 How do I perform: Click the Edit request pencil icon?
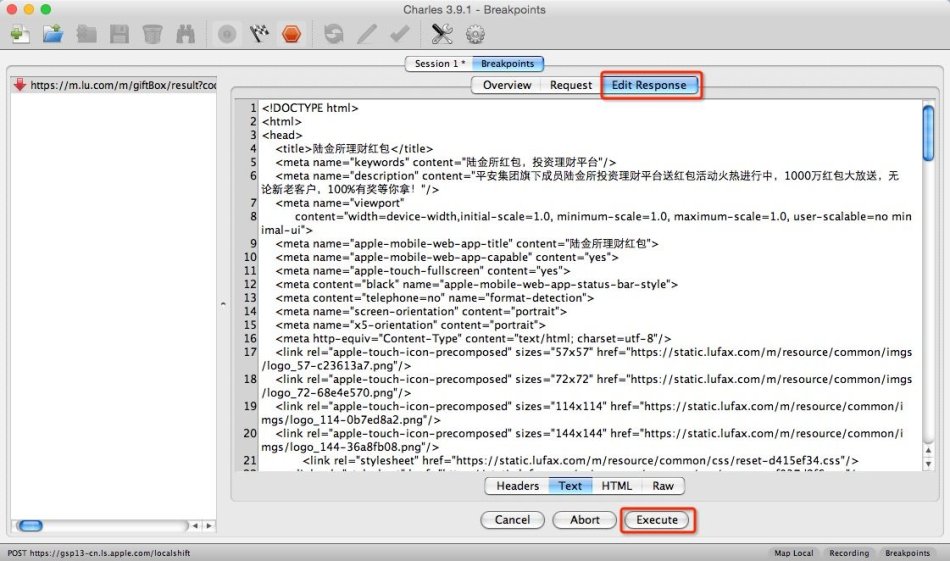pyautogui.click(x=367, y=34)
